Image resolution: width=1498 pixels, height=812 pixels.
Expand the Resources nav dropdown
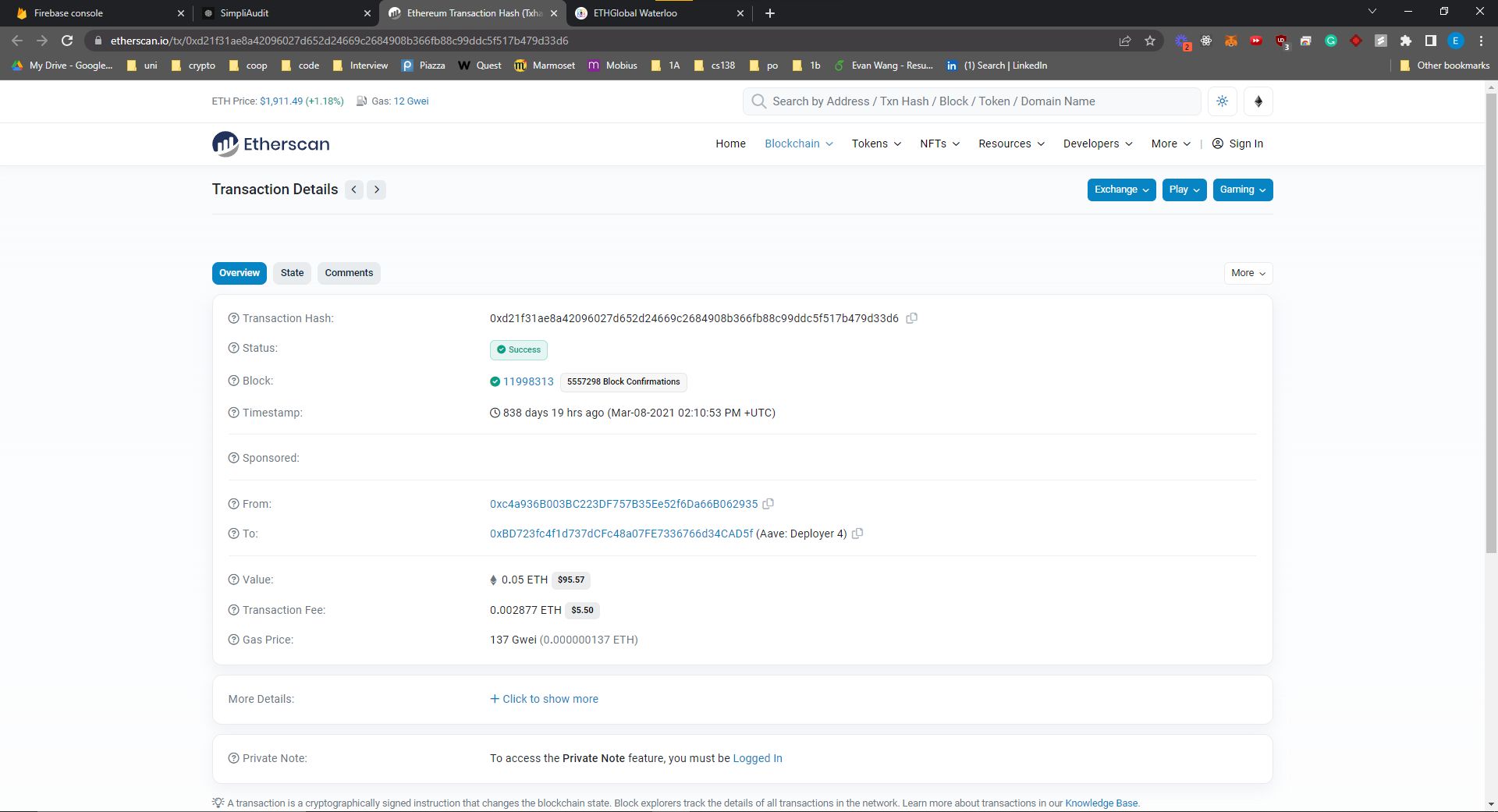click(1011, 144)
